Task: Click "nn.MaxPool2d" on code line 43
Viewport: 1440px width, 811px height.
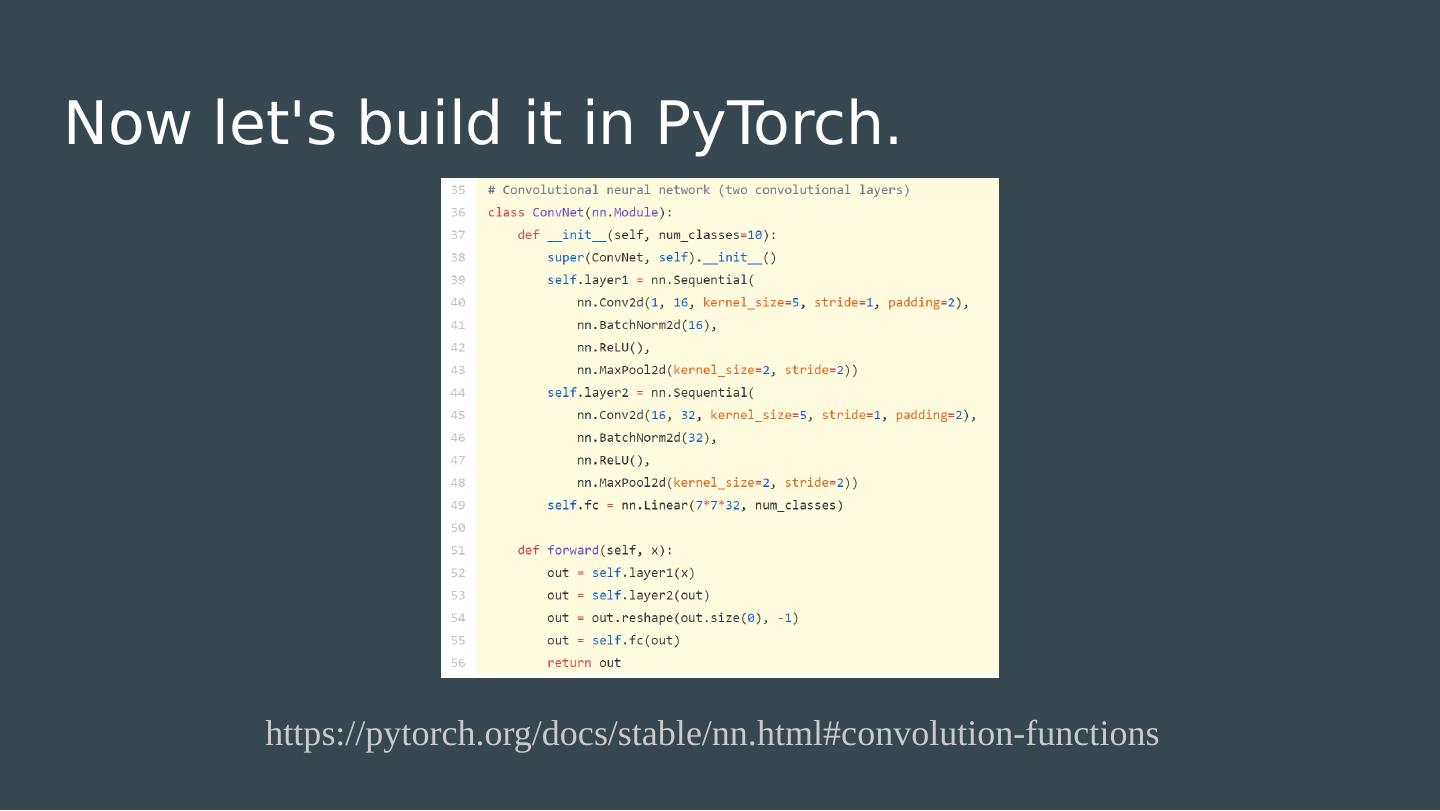Action: tap(621, 370)
